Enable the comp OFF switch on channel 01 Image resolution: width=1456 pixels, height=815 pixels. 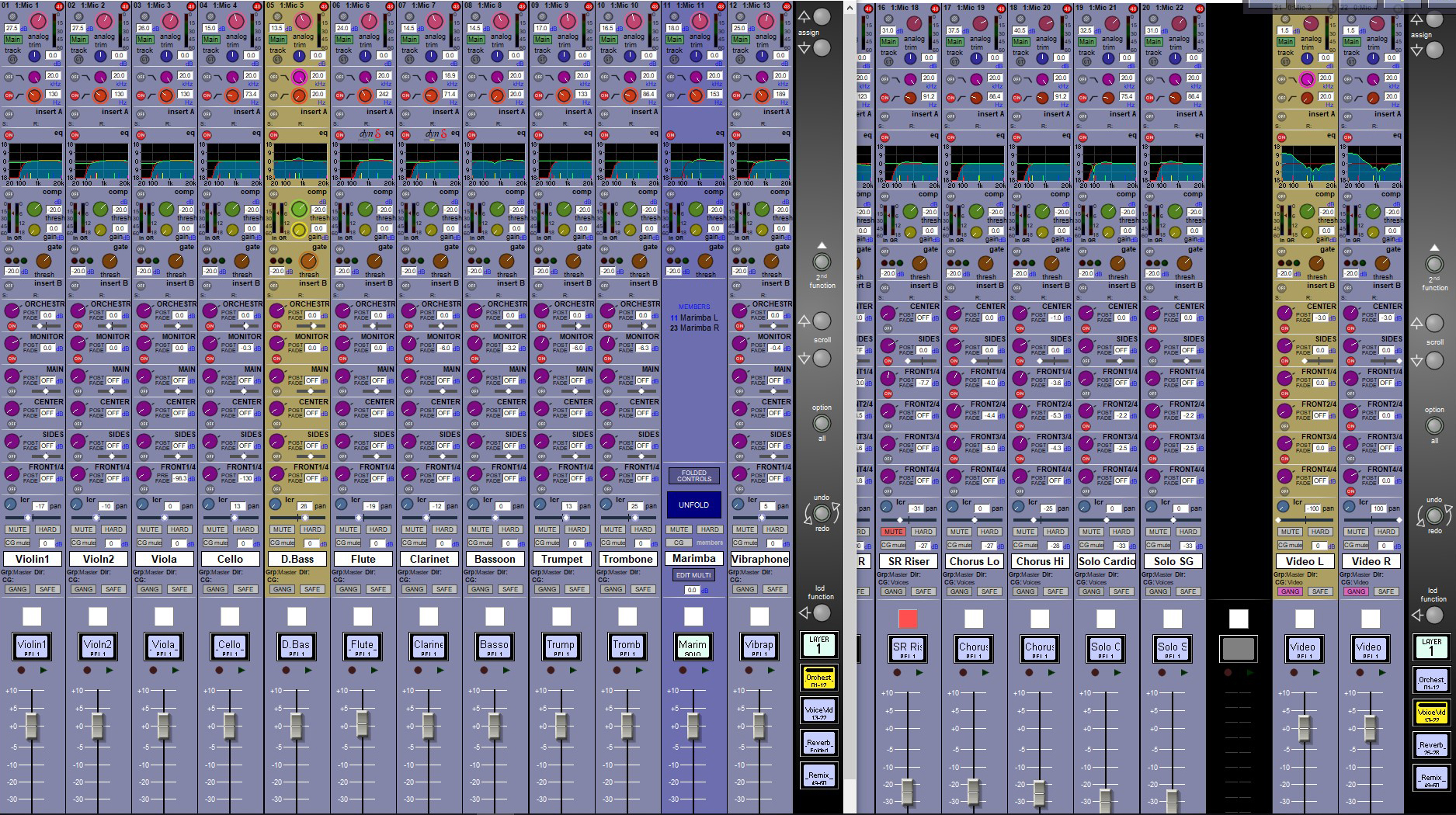(x=9, y=193)
